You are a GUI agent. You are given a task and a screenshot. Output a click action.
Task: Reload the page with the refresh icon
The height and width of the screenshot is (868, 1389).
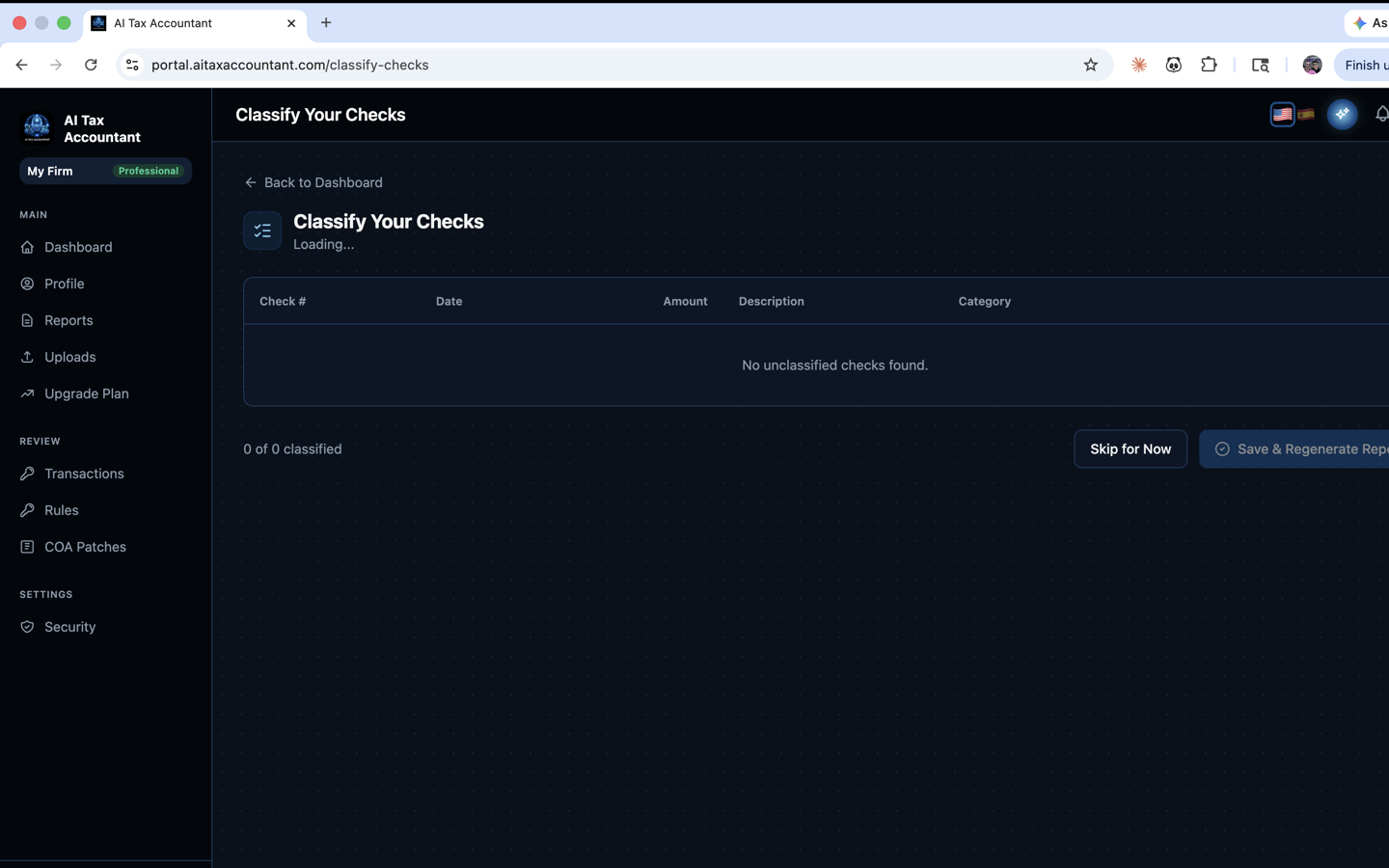tap(91, 65)
